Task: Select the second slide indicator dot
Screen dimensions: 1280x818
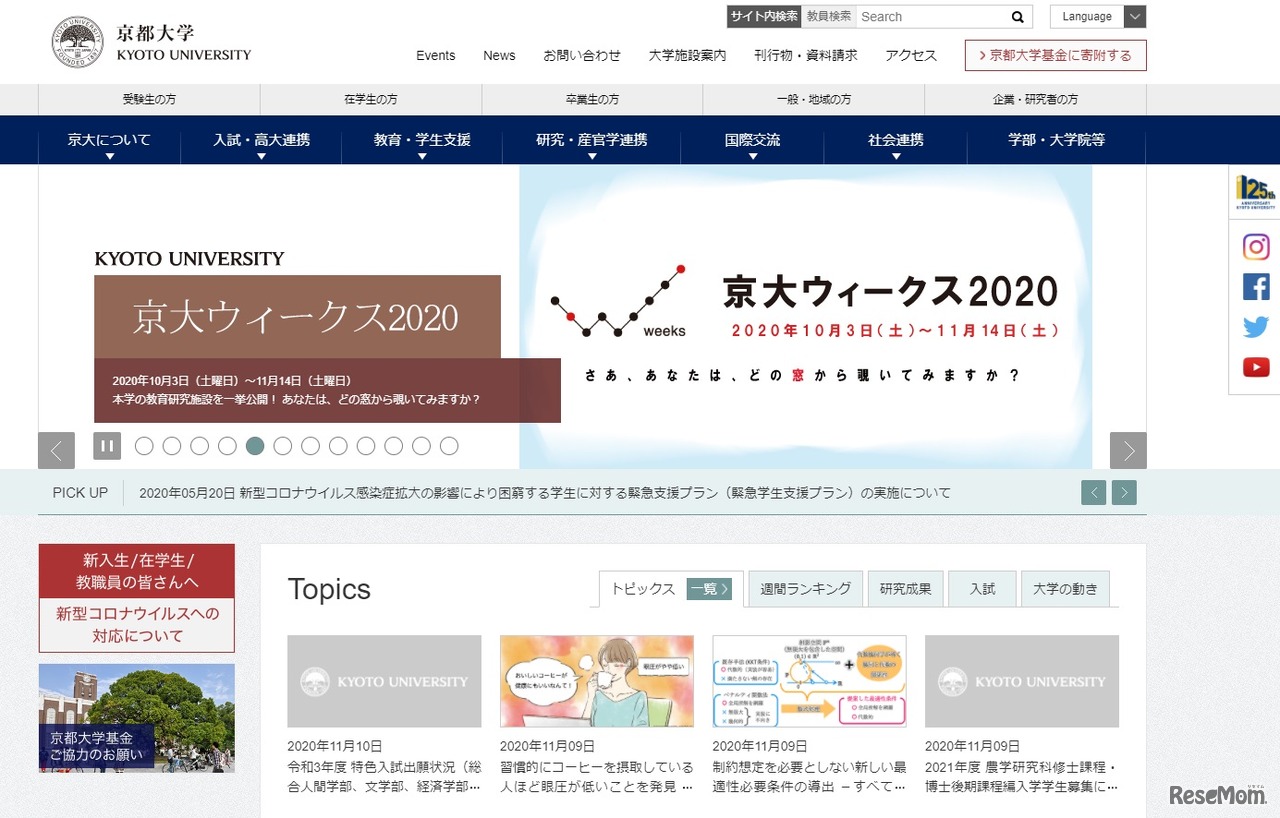Action: tap(172, 446)
